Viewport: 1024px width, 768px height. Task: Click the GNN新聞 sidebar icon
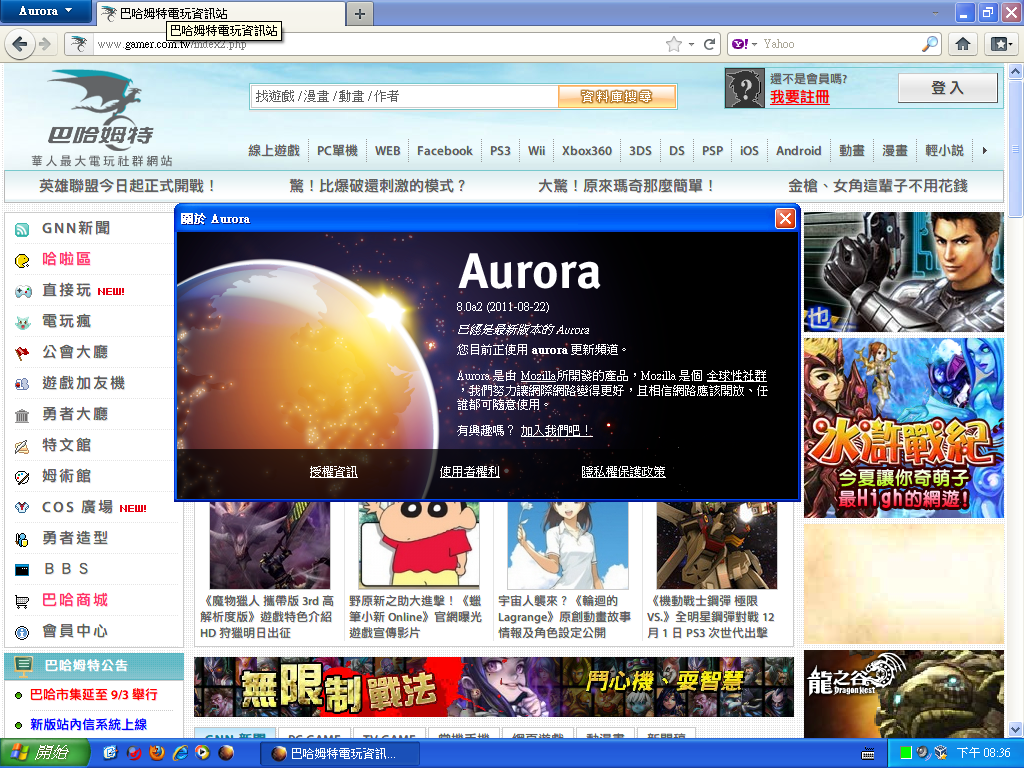point(22,229)
